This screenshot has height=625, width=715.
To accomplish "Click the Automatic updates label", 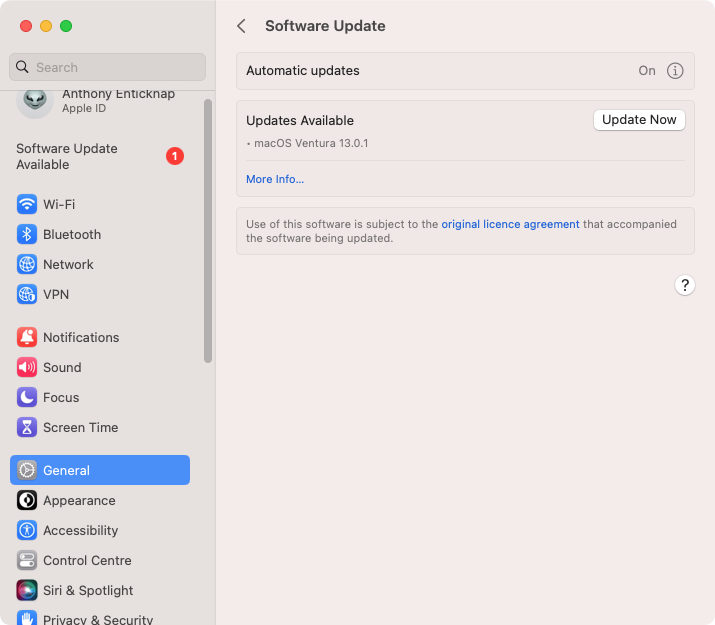I will click(303, 71).
